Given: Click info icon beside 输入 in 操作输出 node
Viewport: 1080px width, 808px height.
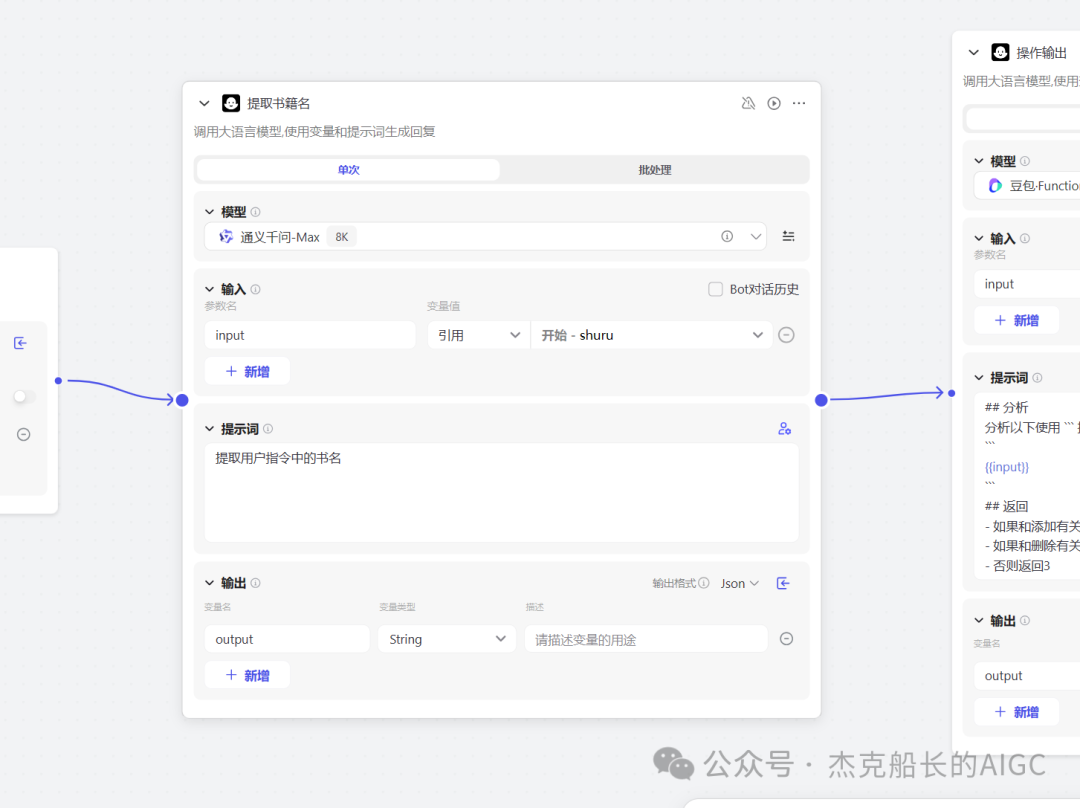Looking at the screenshot, I should coord(1025,238).
